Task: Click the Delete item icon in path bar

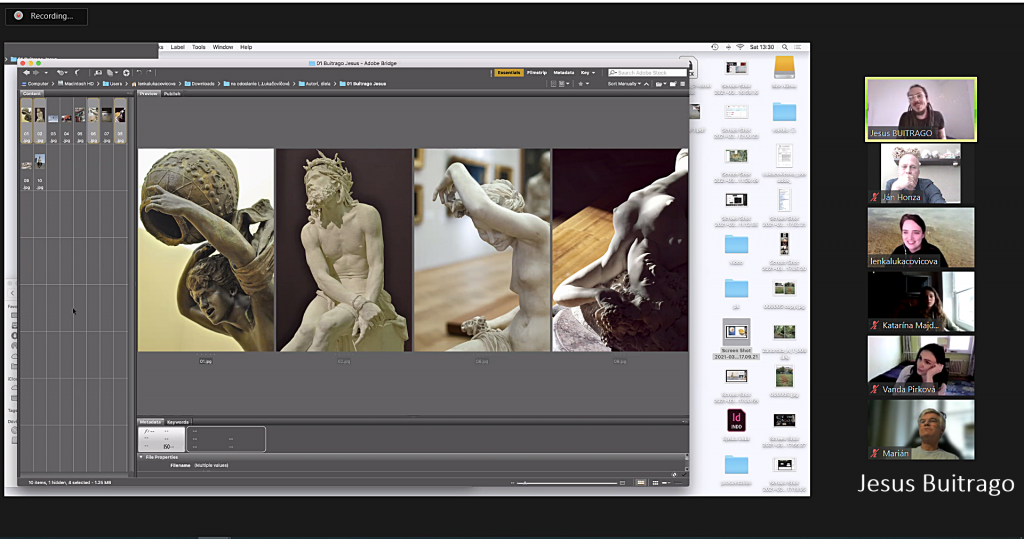Action: point(682,84)
